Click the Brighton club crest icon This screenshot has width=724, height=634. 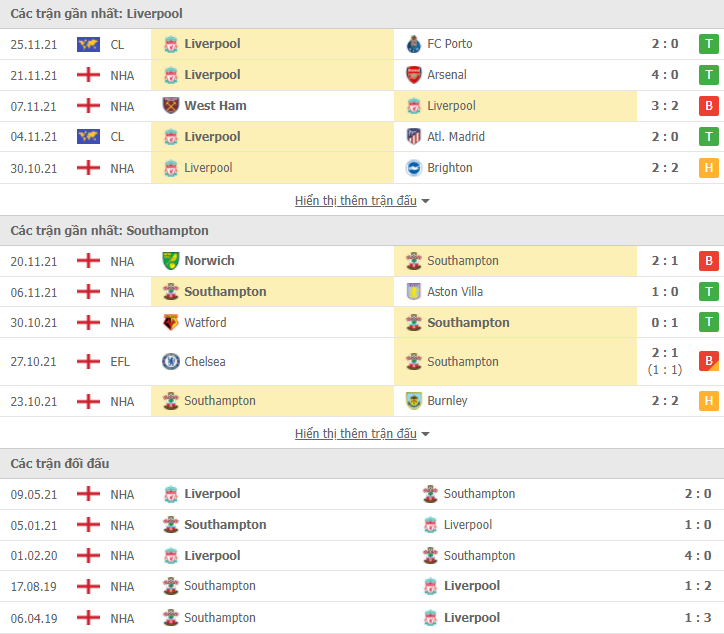tap(413, 168)
